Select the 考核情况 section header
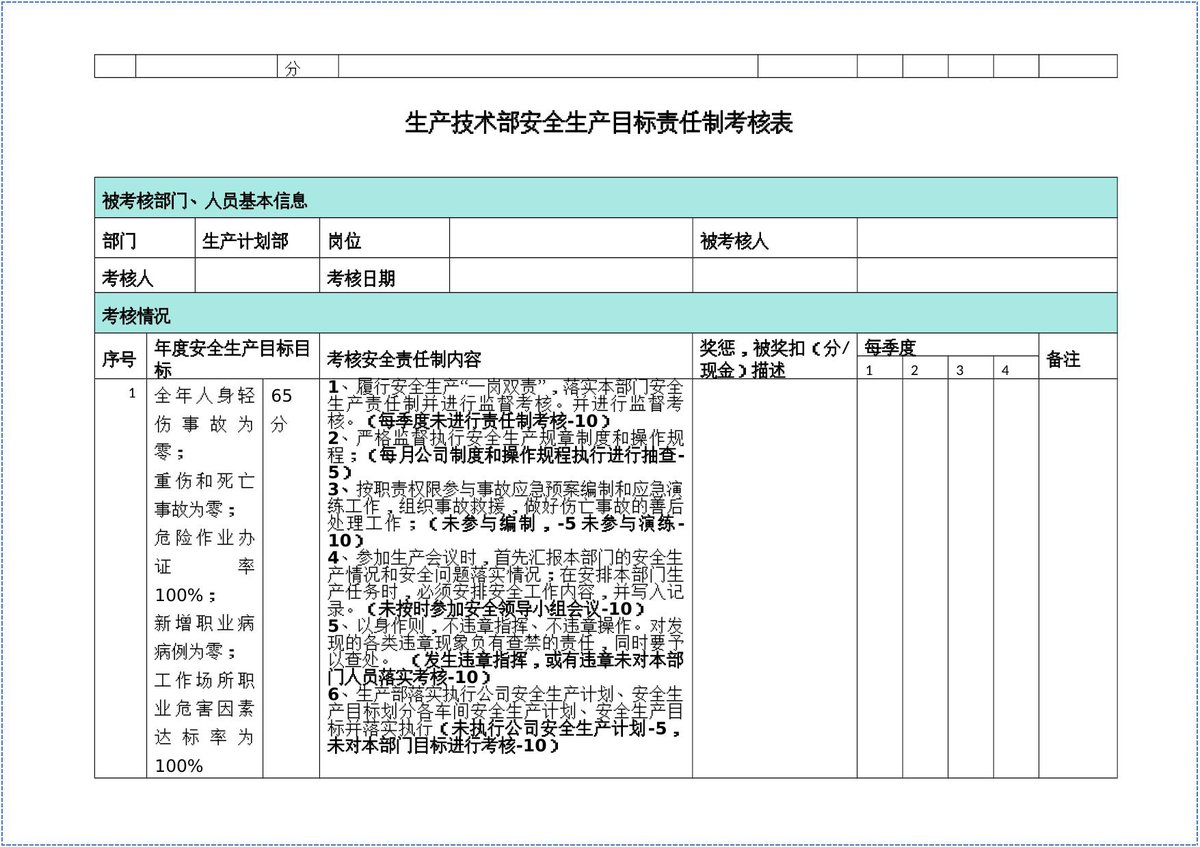 tap(606, 314)
